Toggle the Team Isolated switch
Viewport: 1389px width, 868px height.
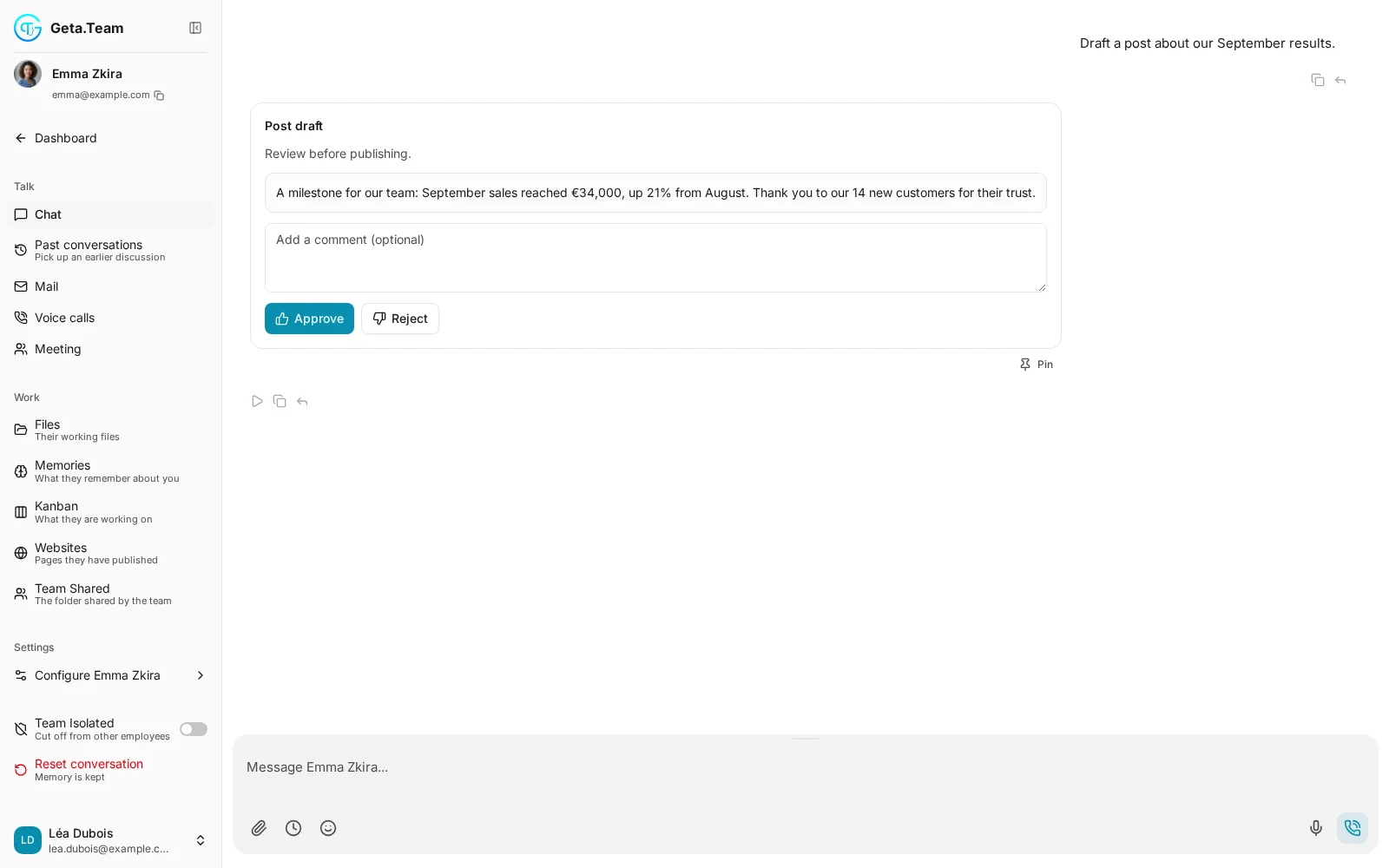point(194,729)
